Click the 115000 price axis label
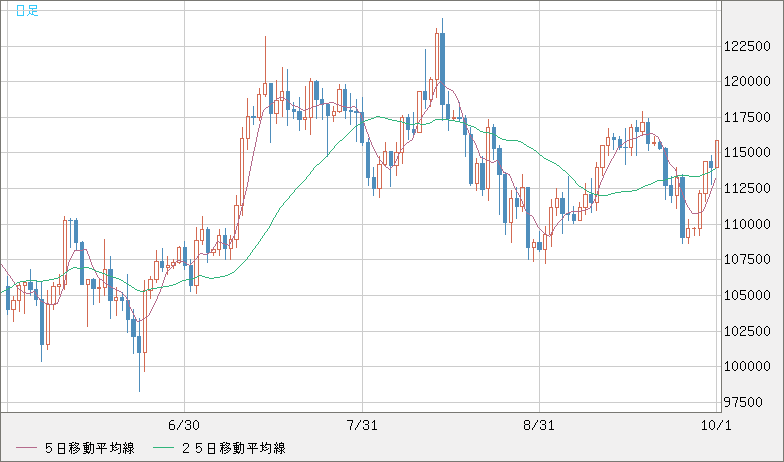This screenshot has height=462, width=784. click(x=746, y=153)
